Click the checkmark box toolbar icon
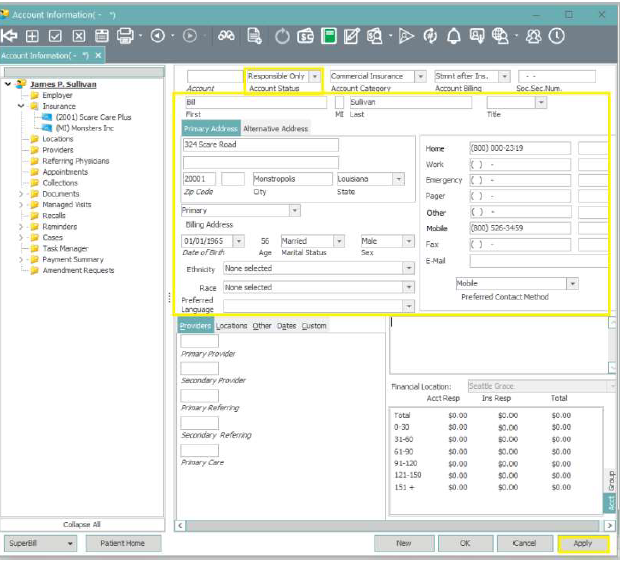 click(x=56, y=36)
